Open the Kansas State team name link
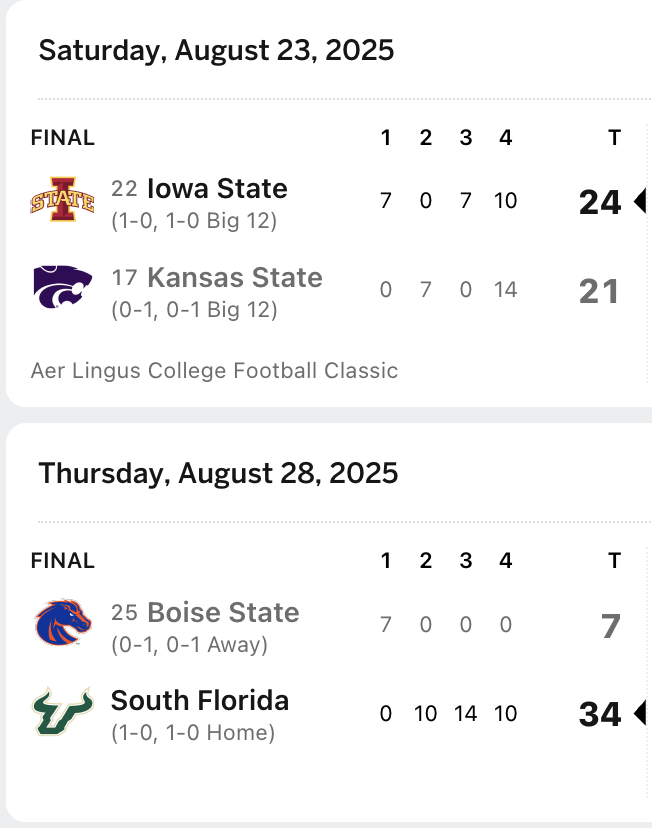Viewport: 652px width, 828px height. (234, 277)
